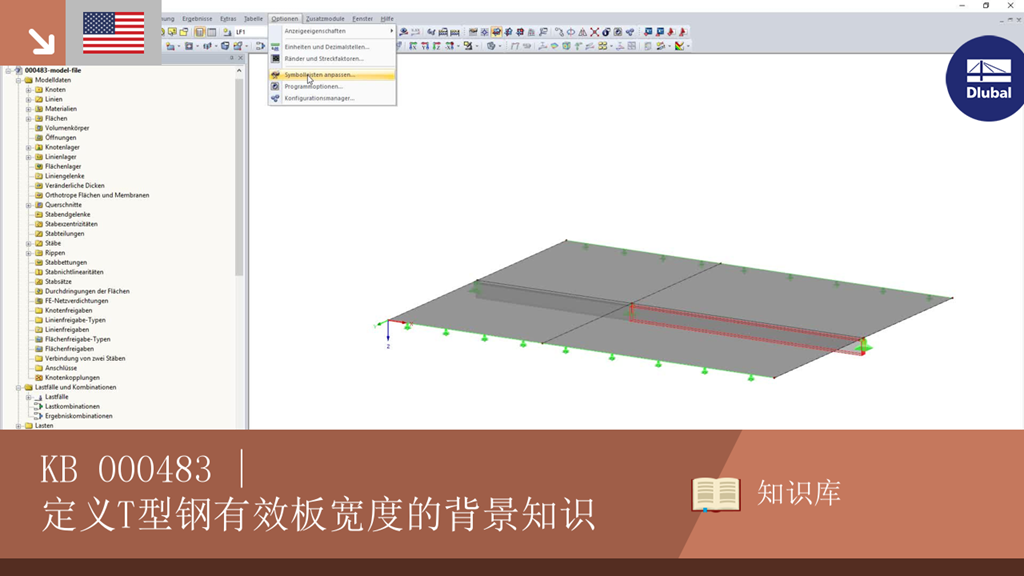Click the model file icon at tree root
Image resolution: width=1024 pixels, height=576 pixels.
[18, 71]
